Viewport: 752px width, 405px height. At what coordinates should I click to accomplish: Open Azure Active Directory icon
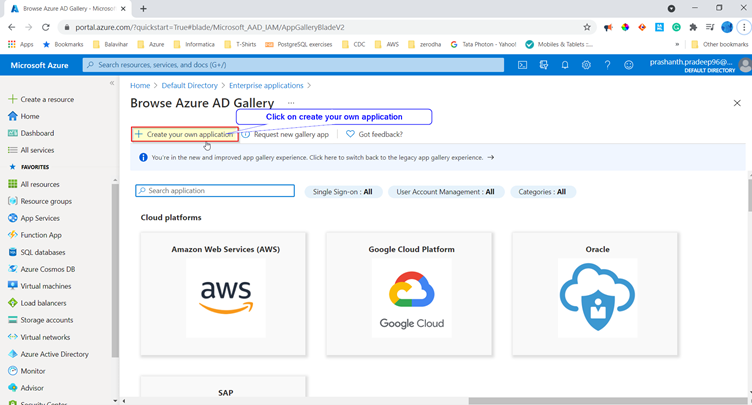(x=13, y=354)
